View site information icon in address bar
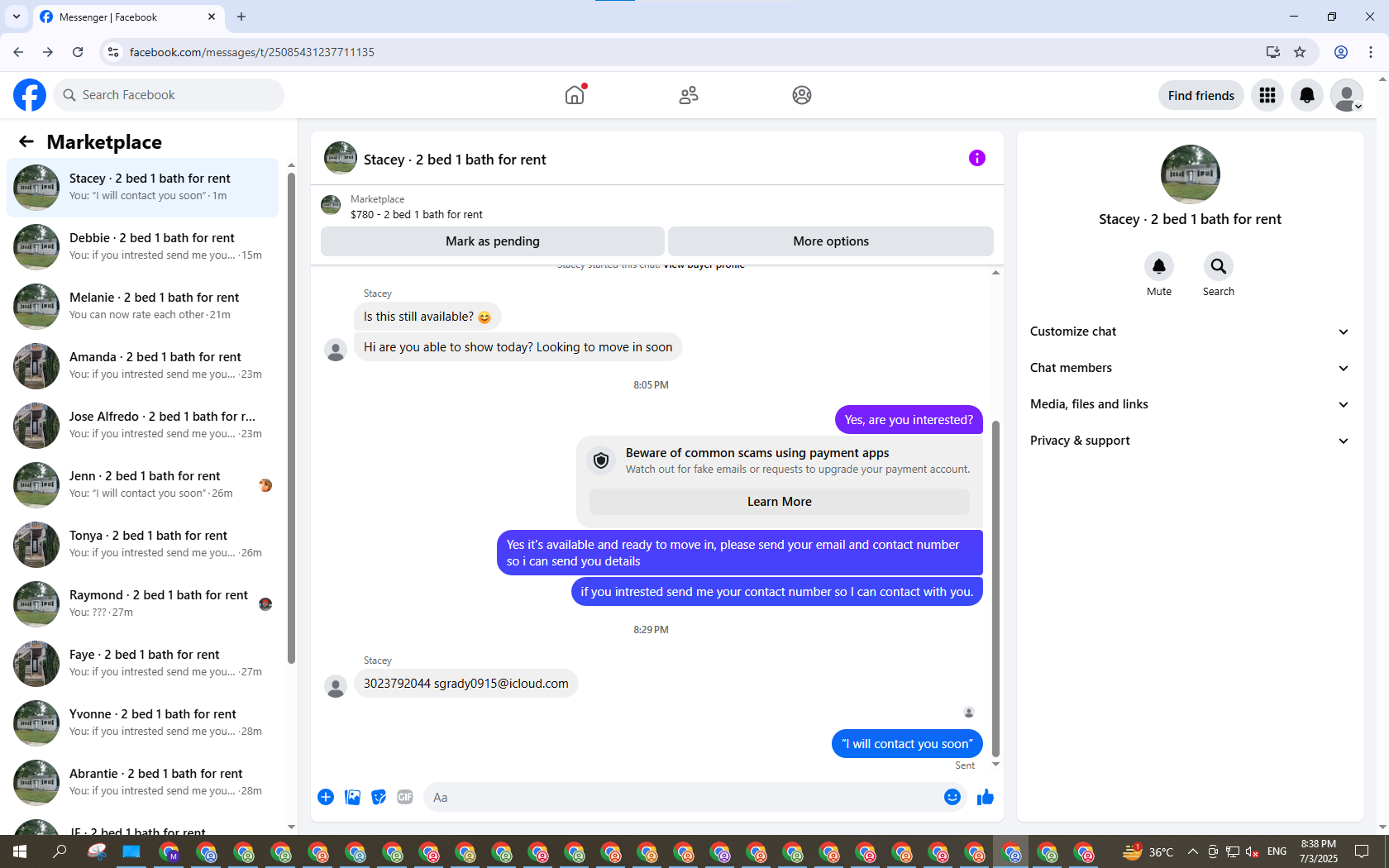Screen dimensions: 1389x868 tap(113, 52)
